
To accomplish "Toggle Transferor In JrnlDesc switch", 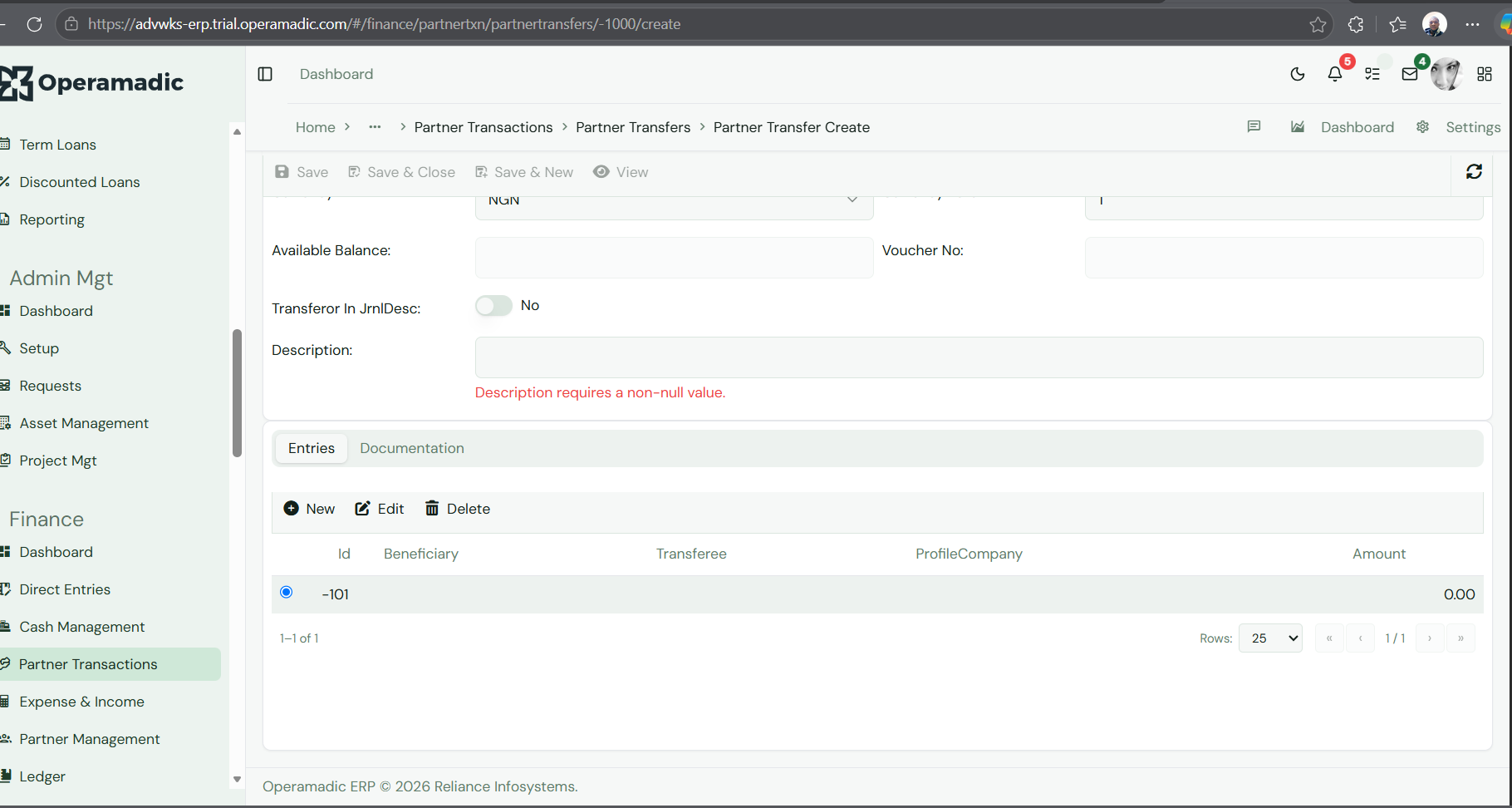I will pyautogui.click(x=493, y=306).
